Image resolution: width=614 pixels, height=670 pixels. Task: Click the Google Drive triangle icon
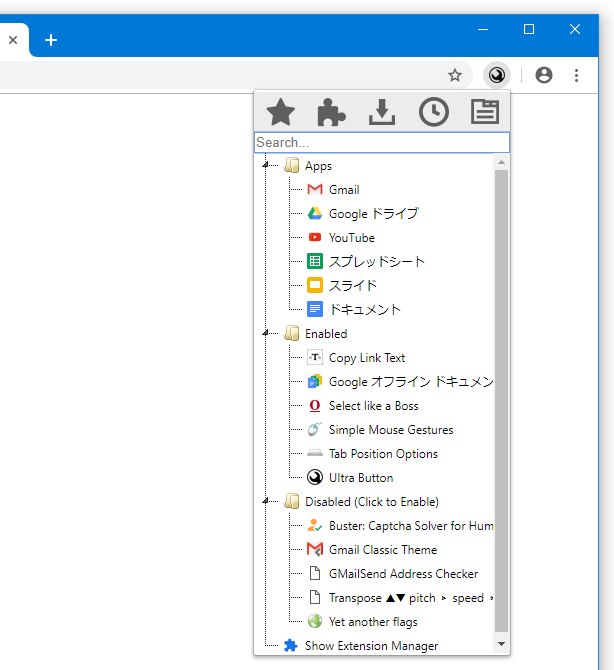pyautogui.click(x=315, y=213)
